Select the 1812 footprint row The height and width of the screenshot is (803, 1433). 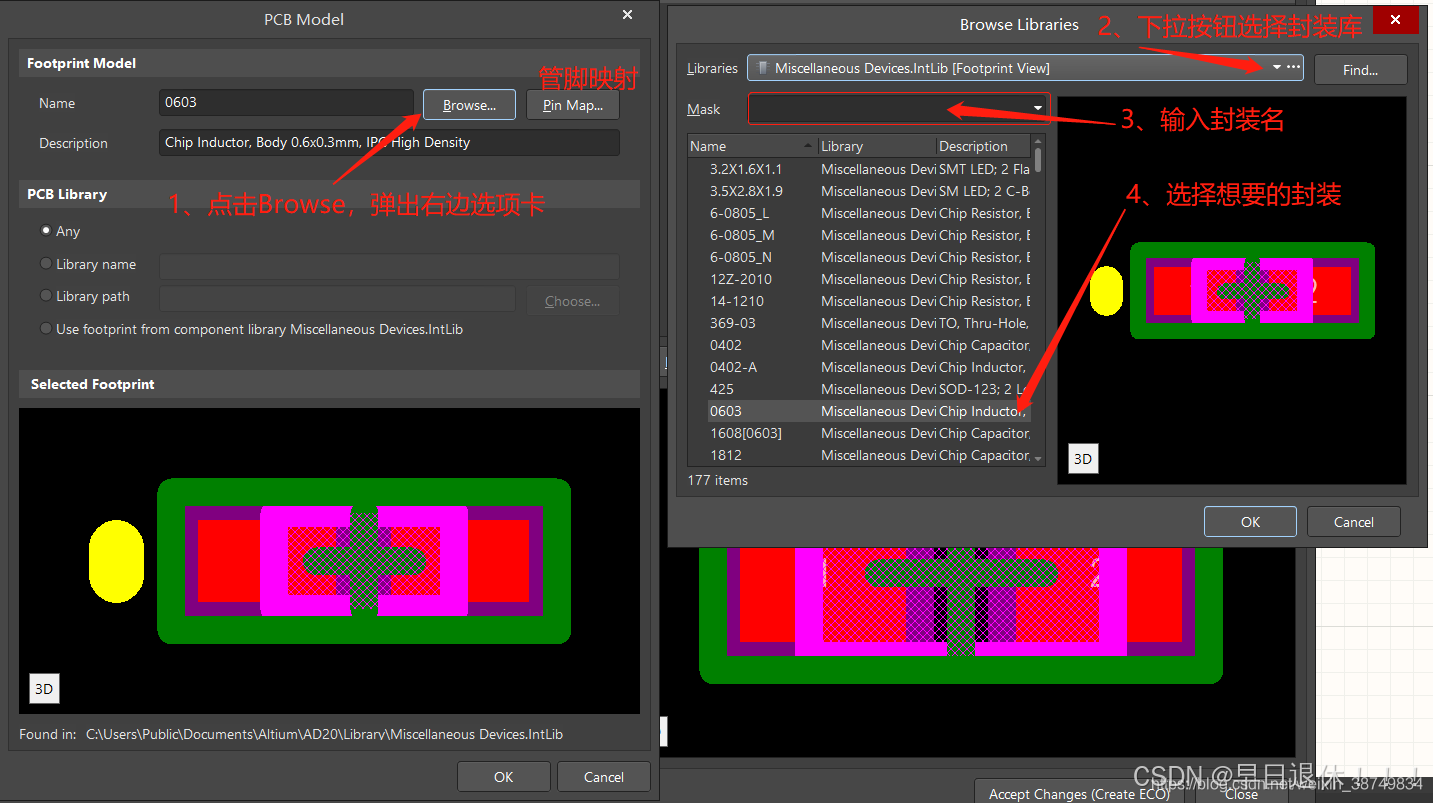(859, 455)
